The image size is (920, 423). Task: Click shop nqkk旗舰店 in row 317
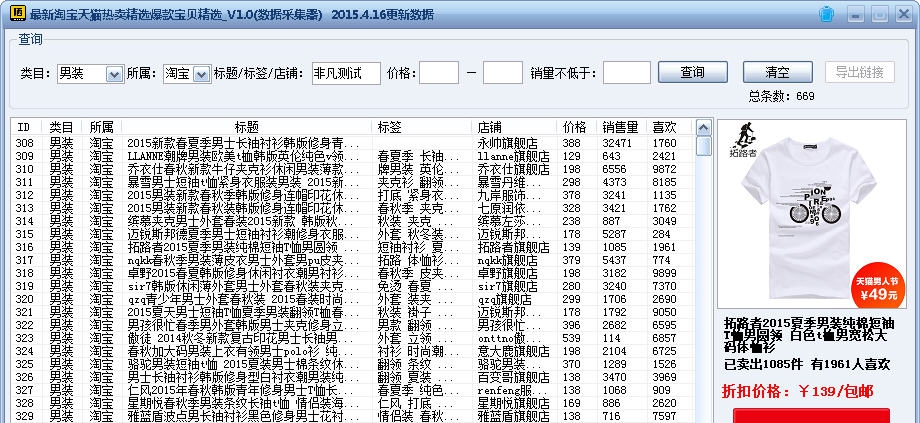pos(508,260)
